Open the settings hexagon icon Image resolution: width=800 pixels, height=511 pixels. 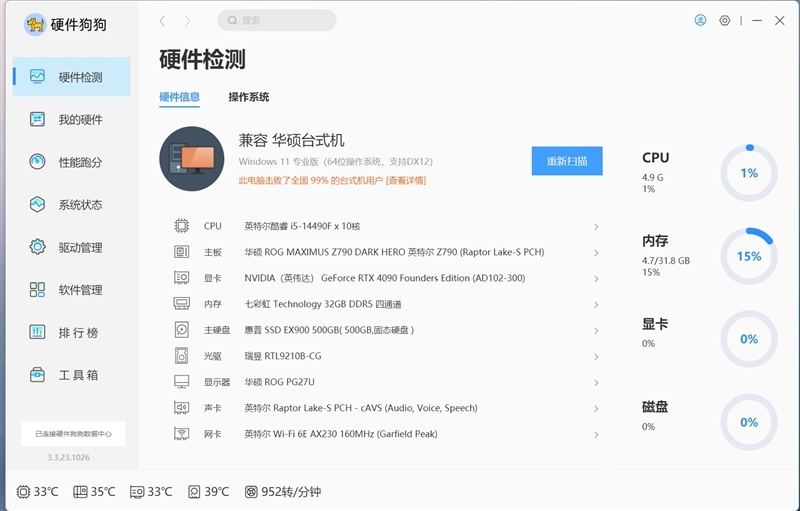(x=724, y=20)
